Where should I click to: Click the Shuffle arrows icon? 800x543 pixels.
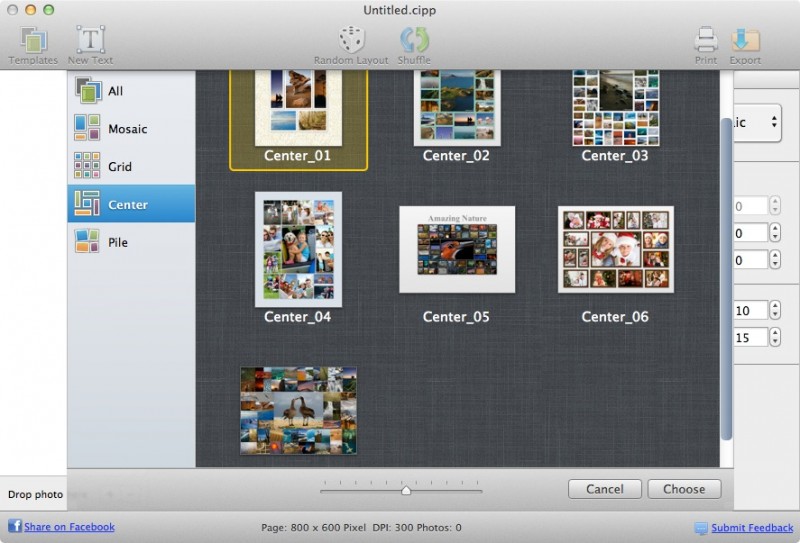[414, 41]
